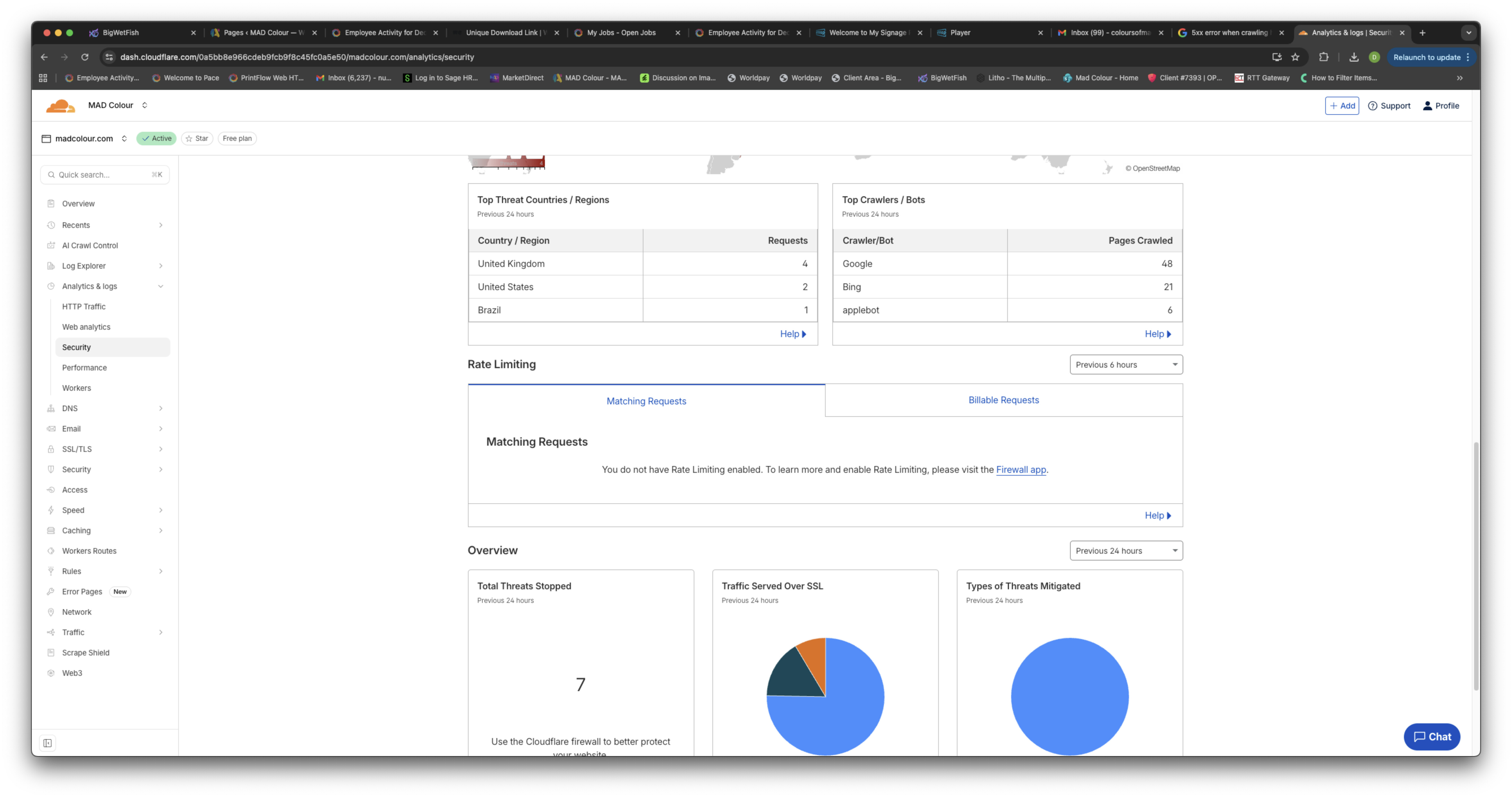The height and width of the screenshot is (798, 1512).
Task: Expand DNS sidebar section
Action: tap(160, 408)
